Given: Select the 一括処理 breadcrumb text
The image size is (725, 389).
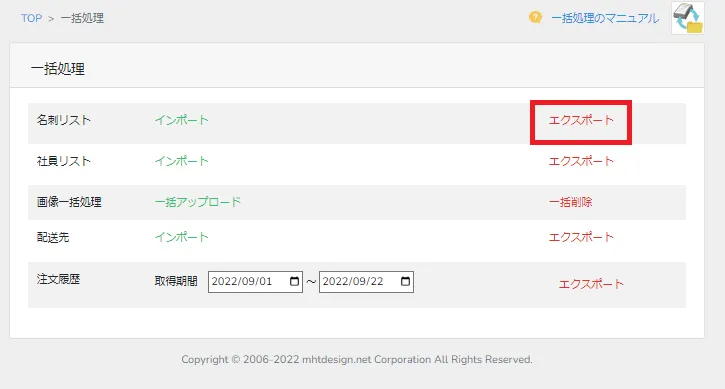Looking at the screenshot, I should (82, 18).
